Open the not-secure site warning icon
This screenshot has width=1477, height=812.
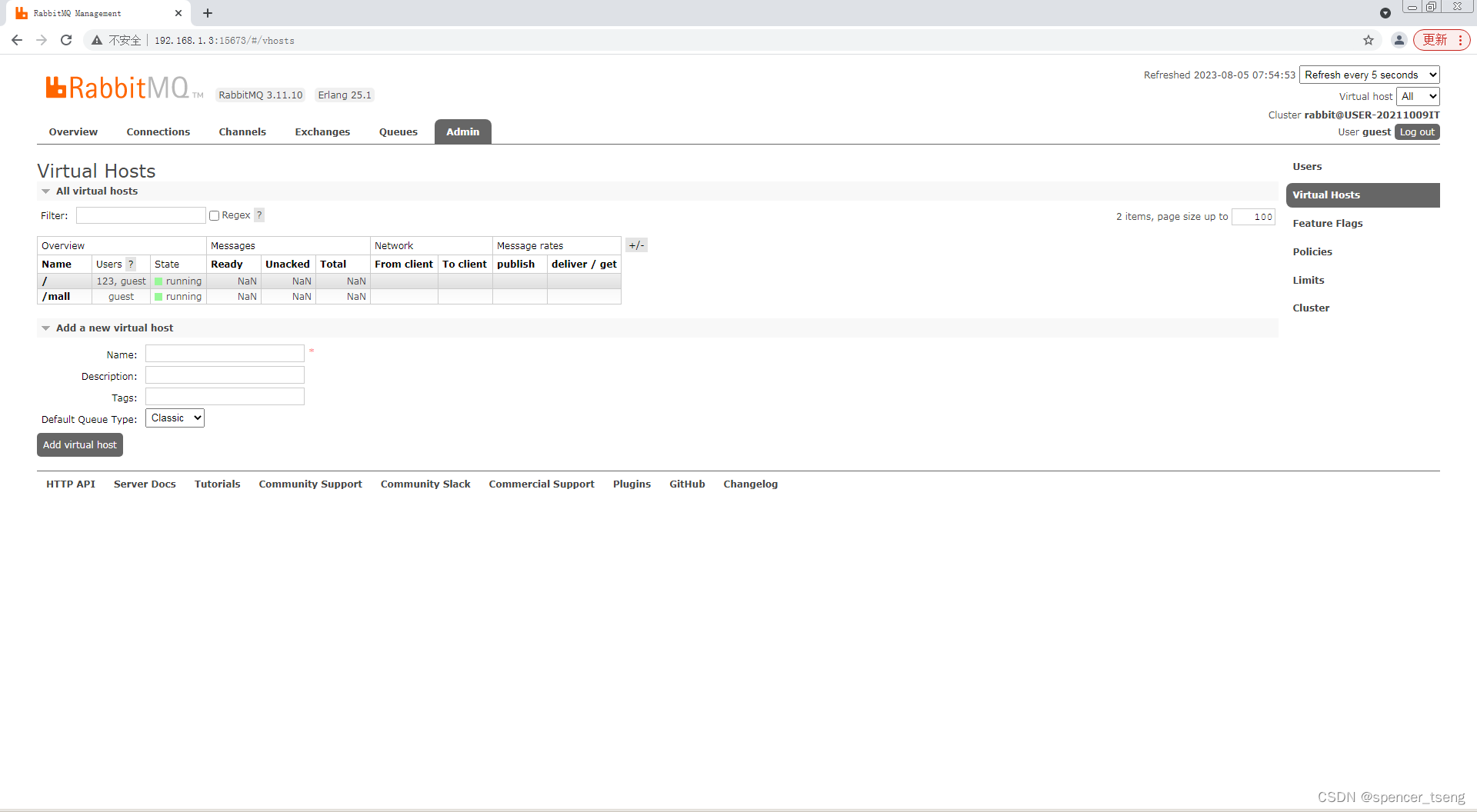pos(97,40)
